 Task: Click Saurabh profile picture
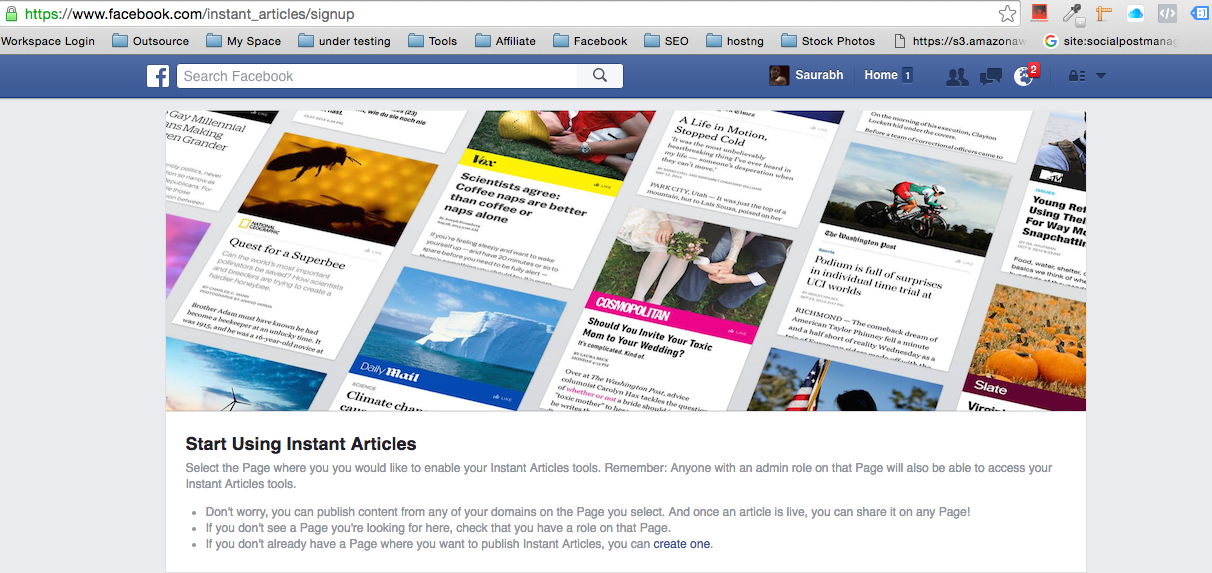pyautogui.click(x=779, y=75)
